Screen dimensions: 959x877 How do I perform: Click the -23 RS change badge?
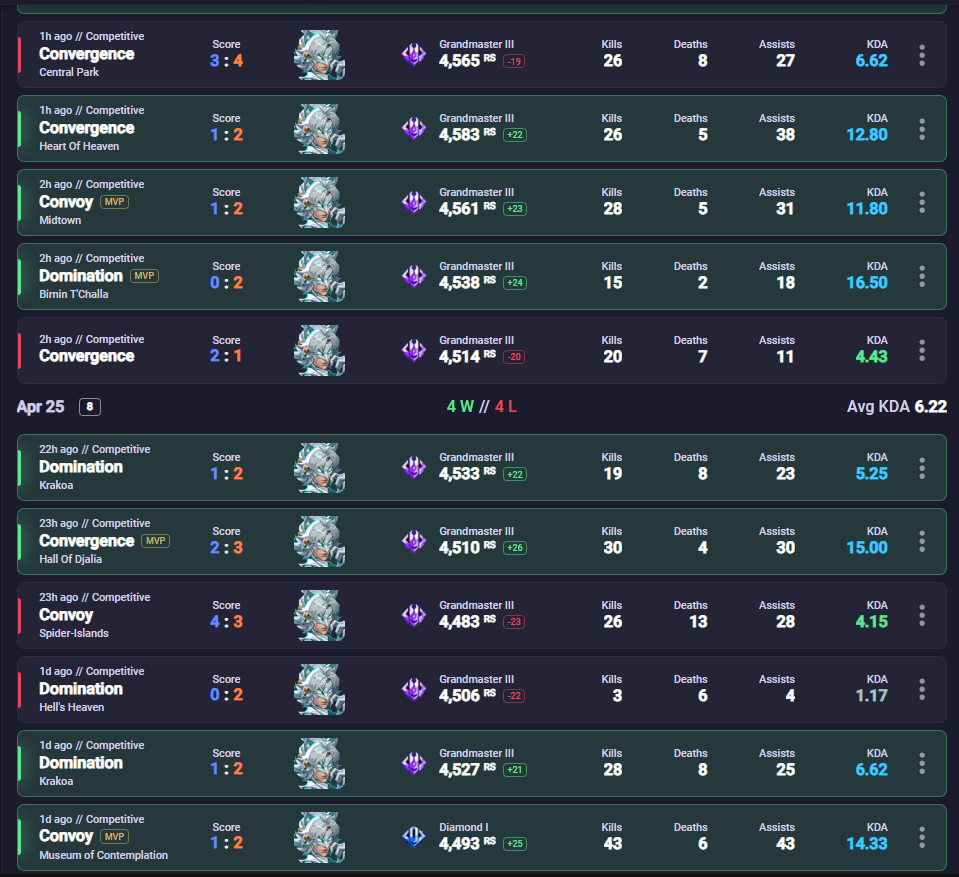point(514,622)
